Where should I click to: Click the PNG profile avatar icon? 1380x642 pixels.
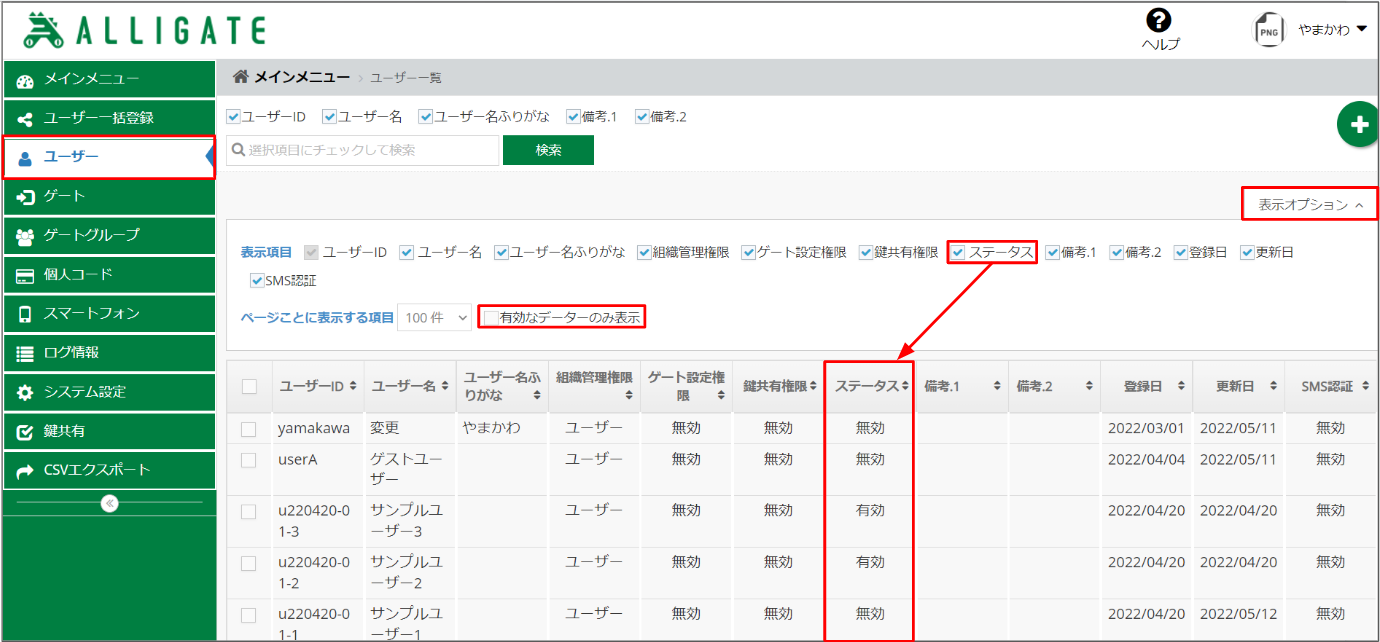click(x=1269, y=30)
